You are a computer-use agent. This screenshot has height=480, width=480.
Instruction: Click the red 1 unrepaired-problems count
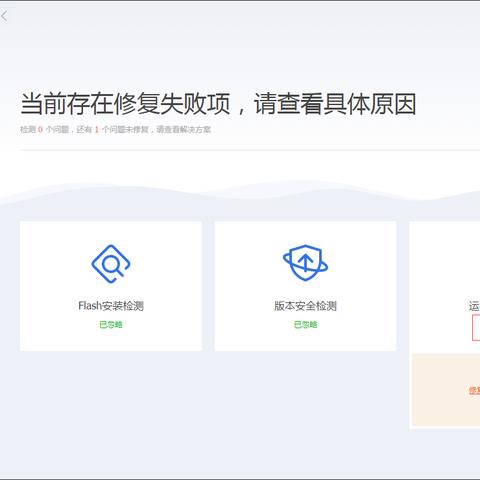point(97,129)
